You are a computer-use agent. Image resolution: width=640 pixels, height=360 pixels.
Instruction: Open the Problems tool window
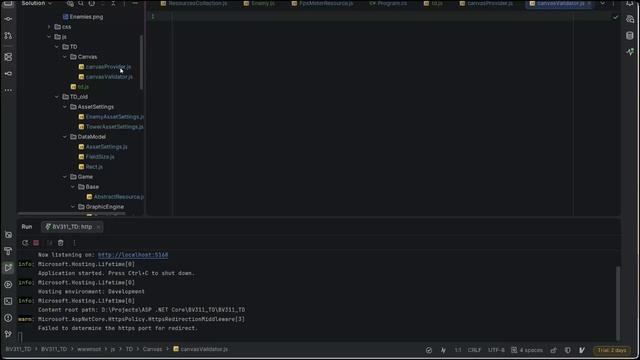8,318
